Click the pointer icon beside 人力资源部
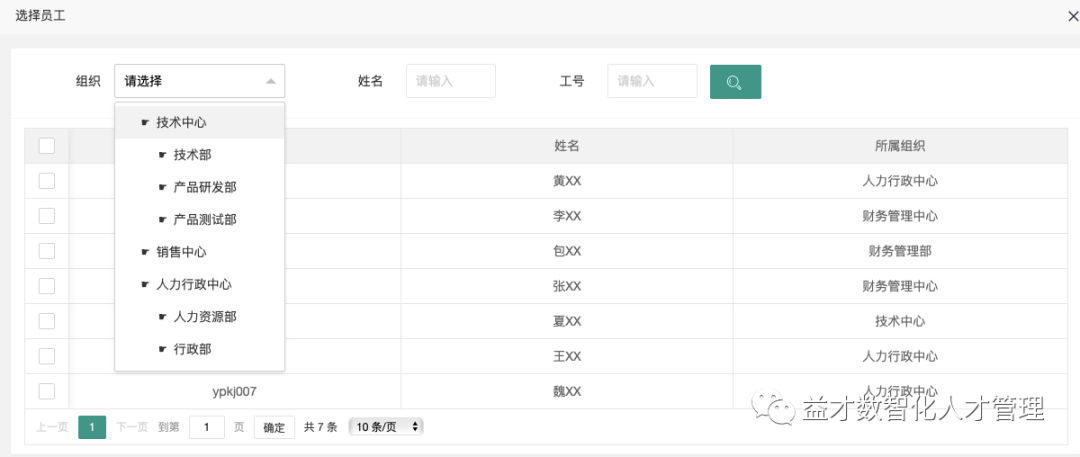Image resolution: width=1080 pixels, height=457 pixels. [163, 317]
